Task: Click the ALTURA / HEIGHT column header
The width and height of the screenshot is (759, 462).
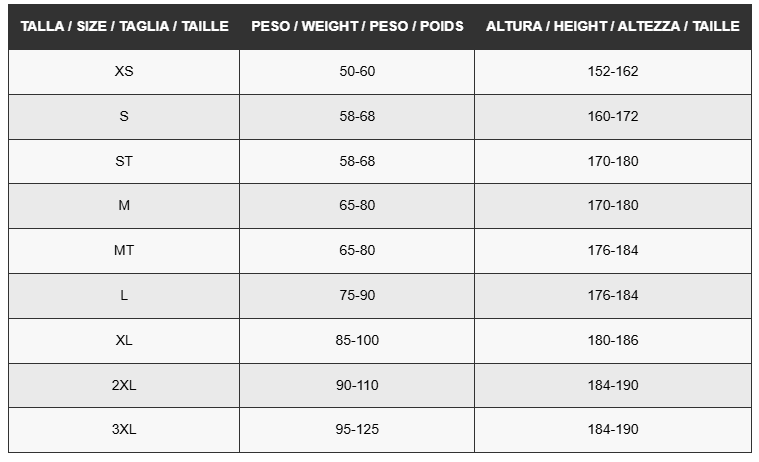Action: tap(613, 26)
